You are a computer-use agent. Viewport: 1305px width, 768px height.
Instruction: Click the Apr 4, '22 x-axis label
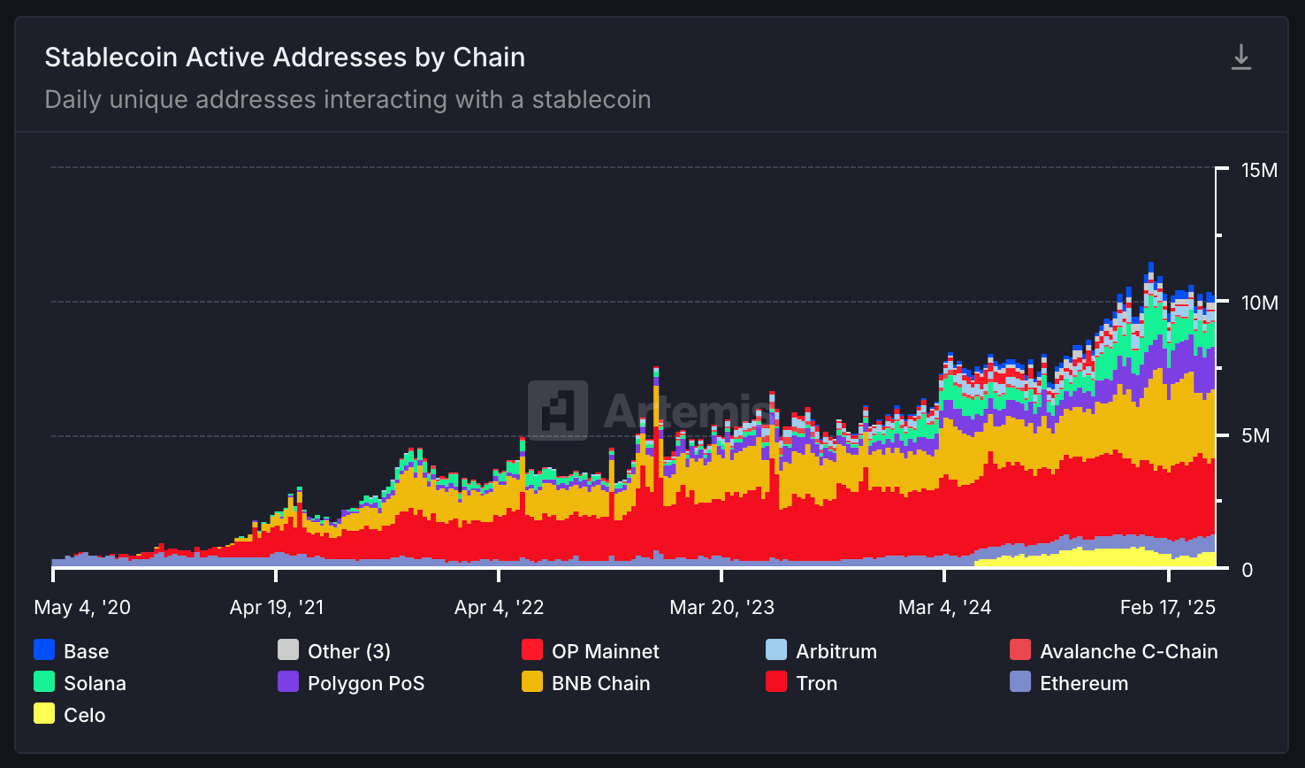(x=499, y=607)
